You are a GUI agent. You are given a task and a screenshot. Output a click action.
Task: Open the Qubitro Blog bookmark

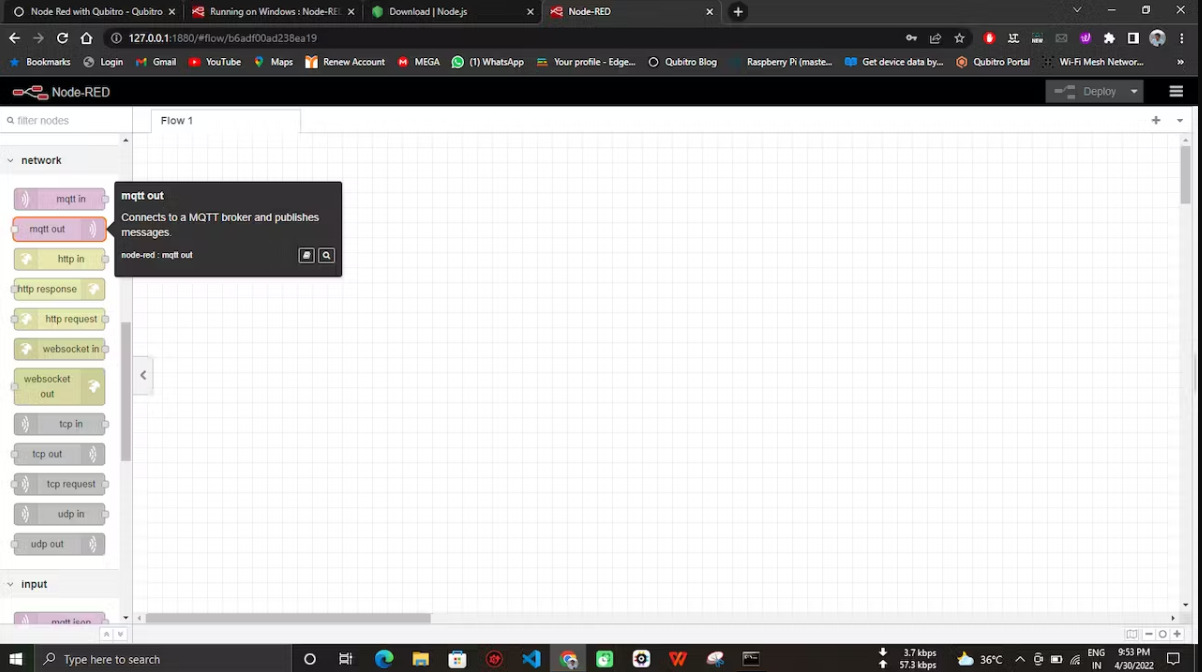click(682, 62)
